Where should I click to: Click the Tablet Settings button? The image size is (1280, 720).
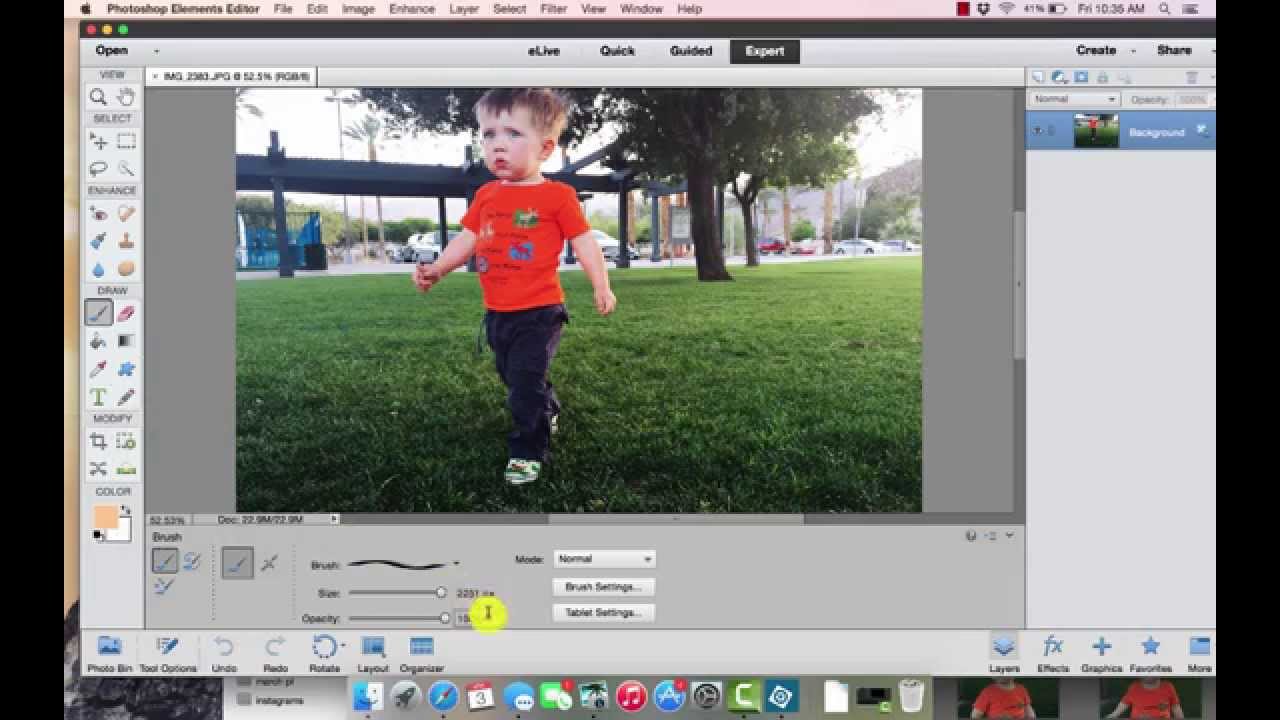[604, 612]
